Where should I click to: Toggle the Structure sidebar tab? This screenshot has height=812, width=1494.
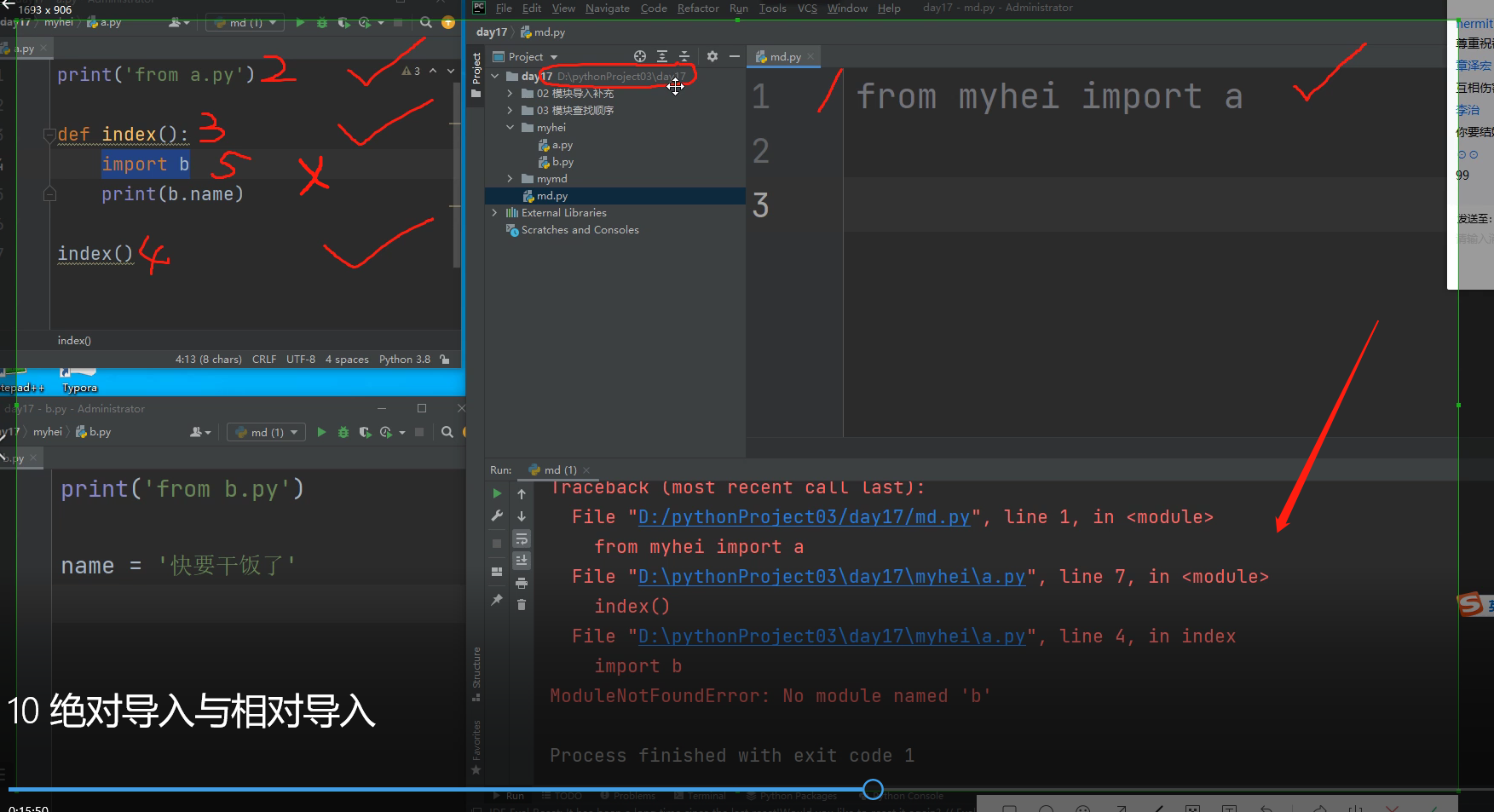[x=476, y=674]
